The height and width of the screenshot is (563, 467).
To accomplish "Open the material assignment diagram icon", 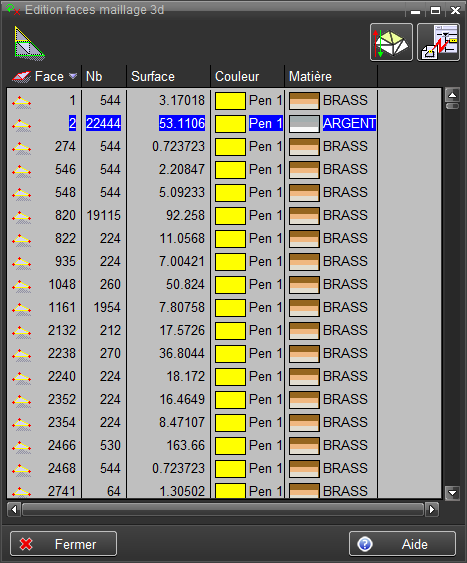I will pos(438,42).
